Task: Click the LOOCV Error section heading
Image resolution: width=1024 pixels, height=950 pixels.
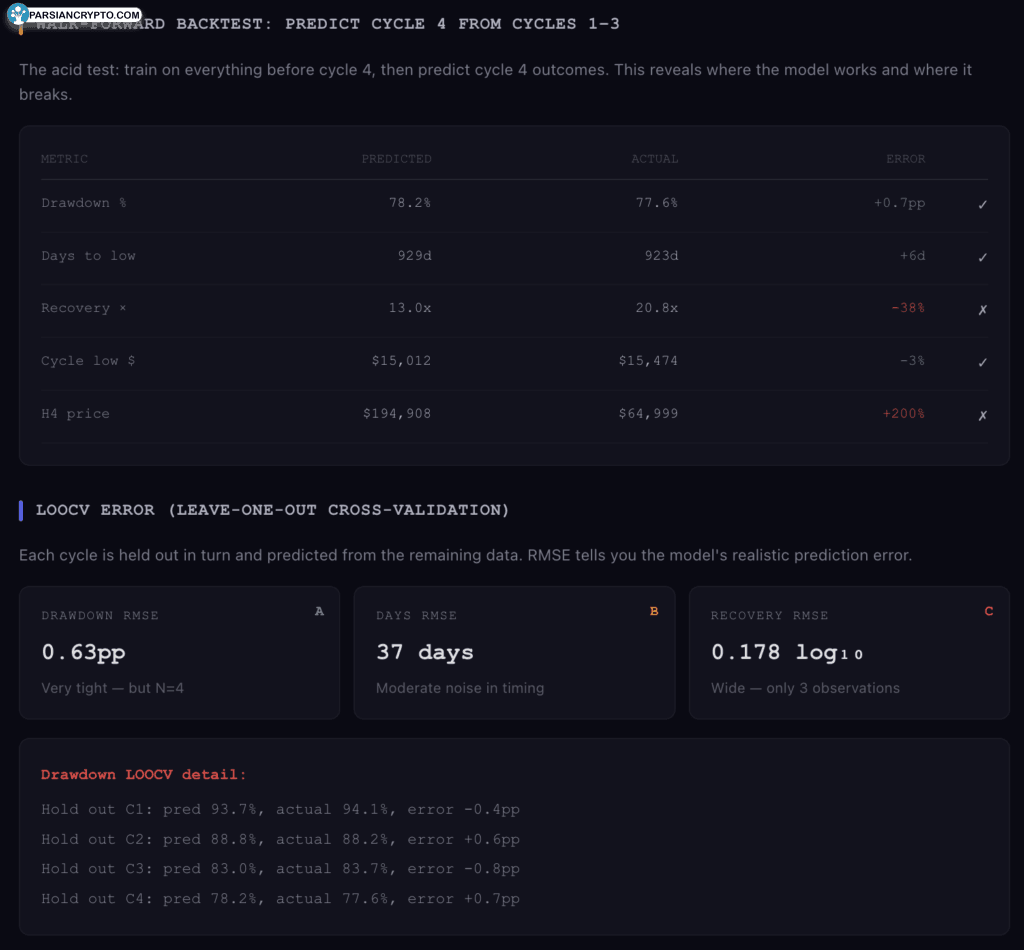Action: [x=272, y=510]
